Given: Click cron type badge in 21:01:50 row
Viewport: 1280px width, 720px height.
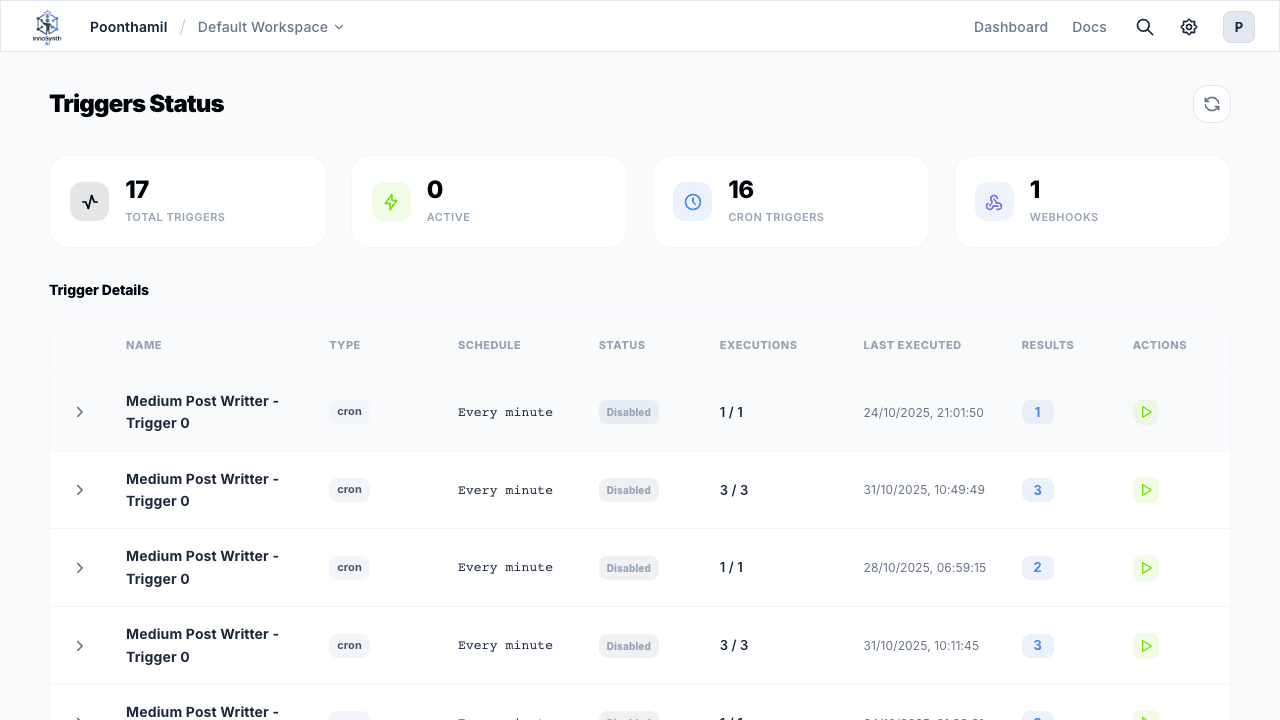Looking at the screenshot, I should 349,412.
